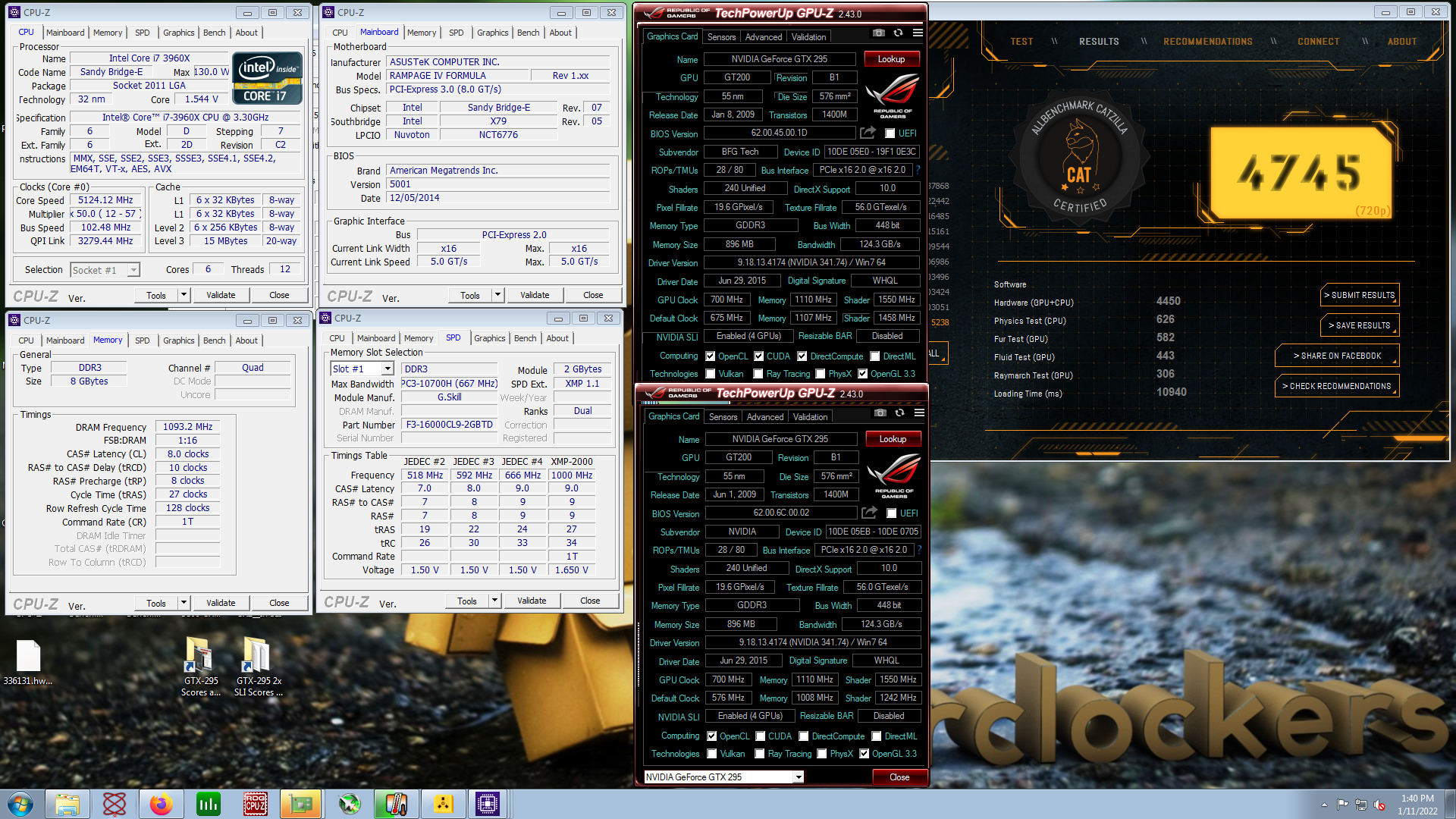
Task: Open TEST menu in Catzilla
Action: tap(1021, 42)
